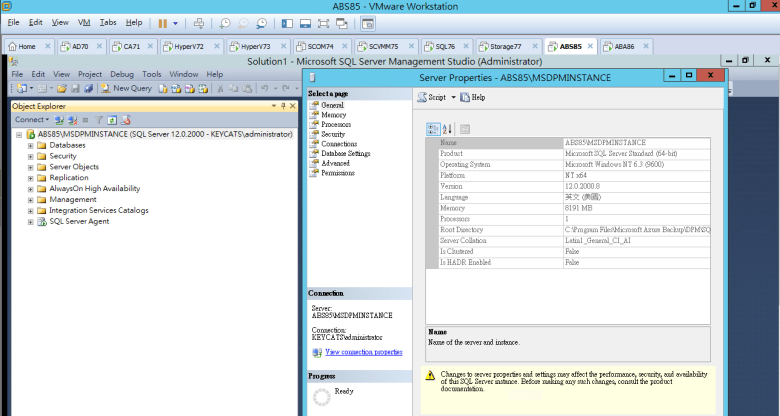Click the Refresh icon in Object Explorer toolbar
This screenshot has height=416, width=780.
click(112, 119)
